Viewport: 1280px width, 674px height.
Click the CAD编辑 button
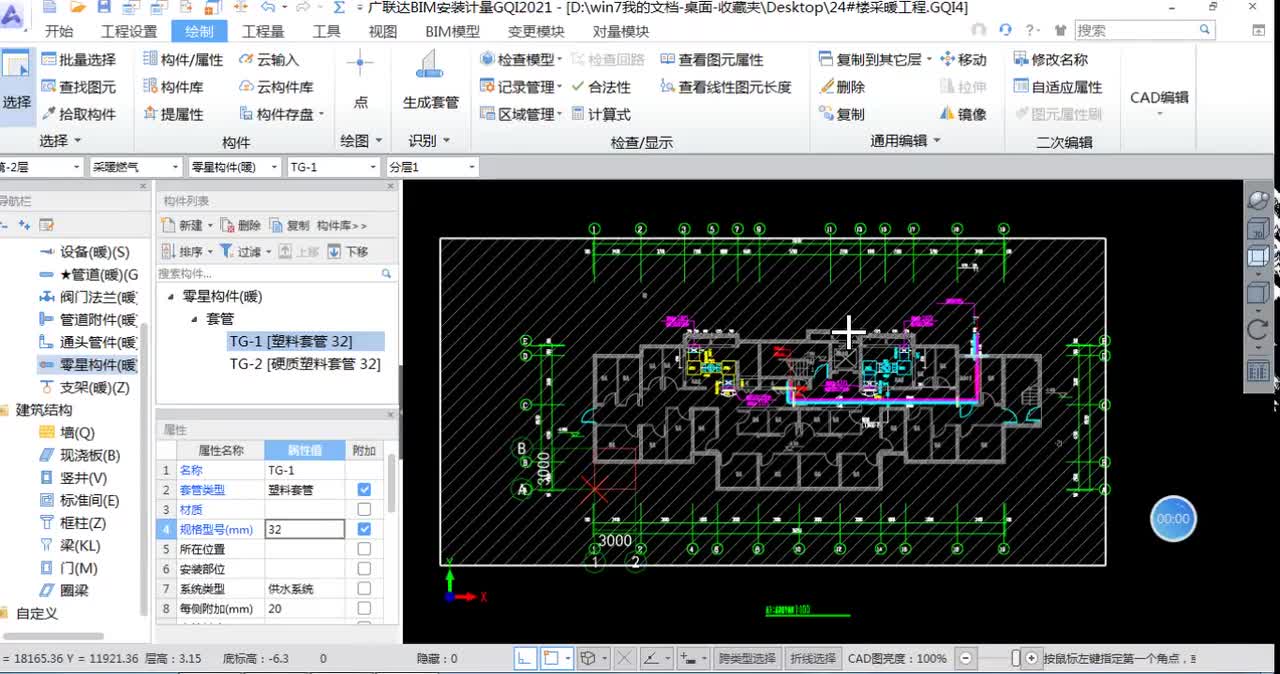(1159, 98)
